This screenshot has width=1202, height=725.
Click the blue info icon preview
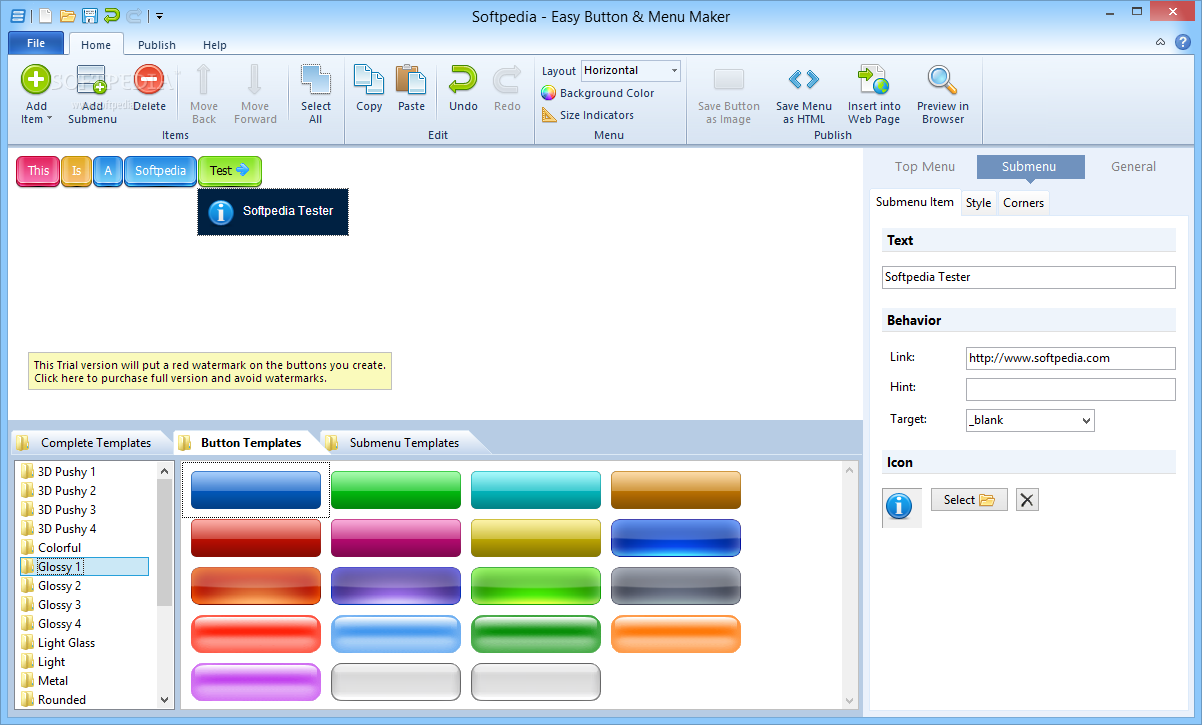(900, 507)
